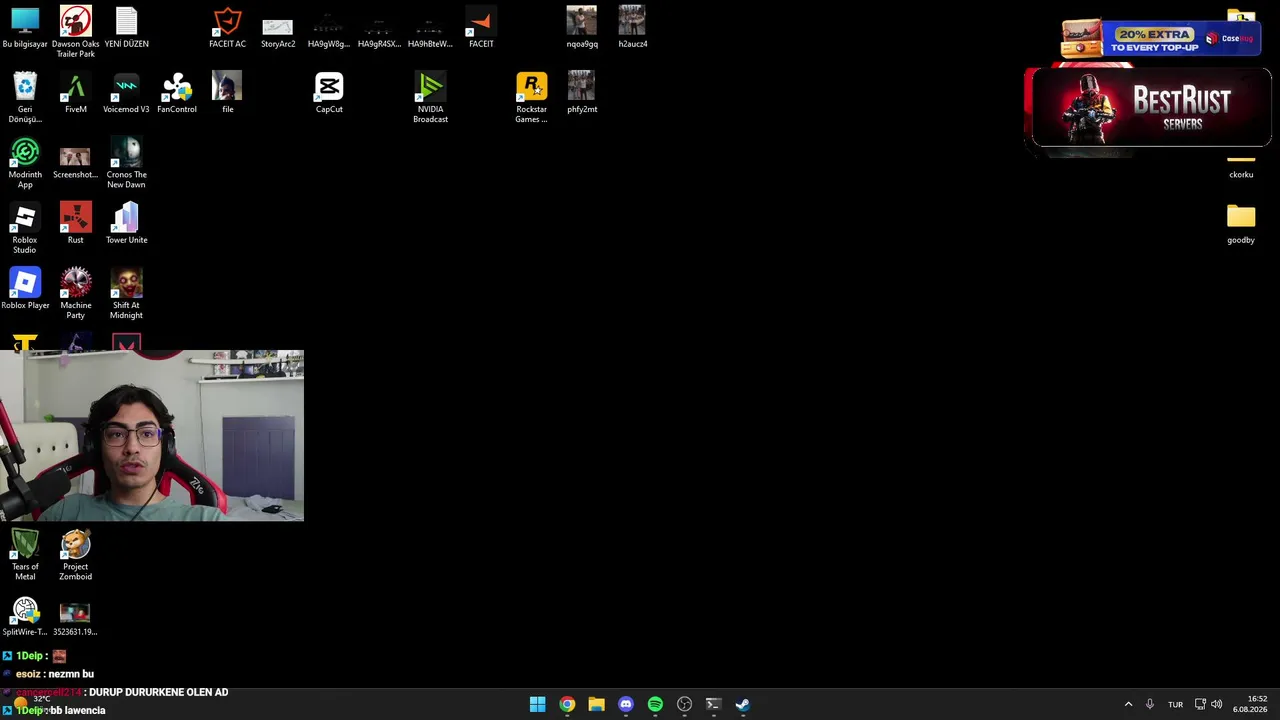
Task: Select the HA9gR4SX... file on desktop
Action: click(379, 32)
